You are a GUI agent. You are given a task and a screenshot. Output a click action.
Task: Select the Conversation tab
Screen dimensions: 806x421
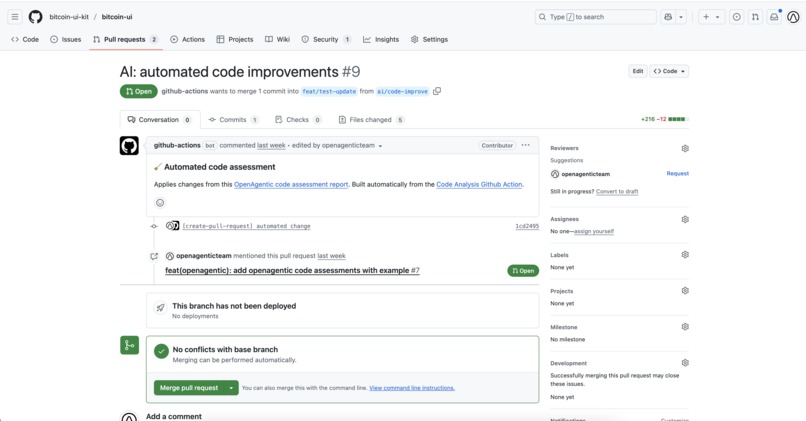(160, 120)
